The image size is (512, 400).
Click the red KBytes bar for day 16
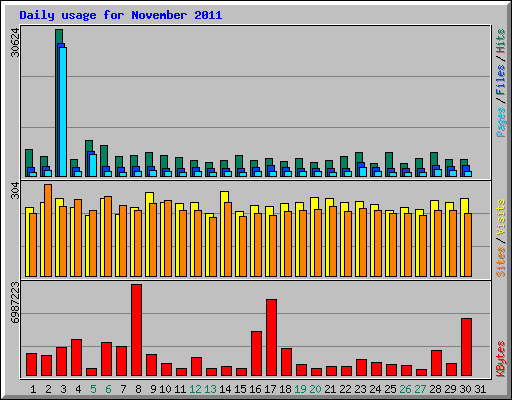[x=256, y=354]
